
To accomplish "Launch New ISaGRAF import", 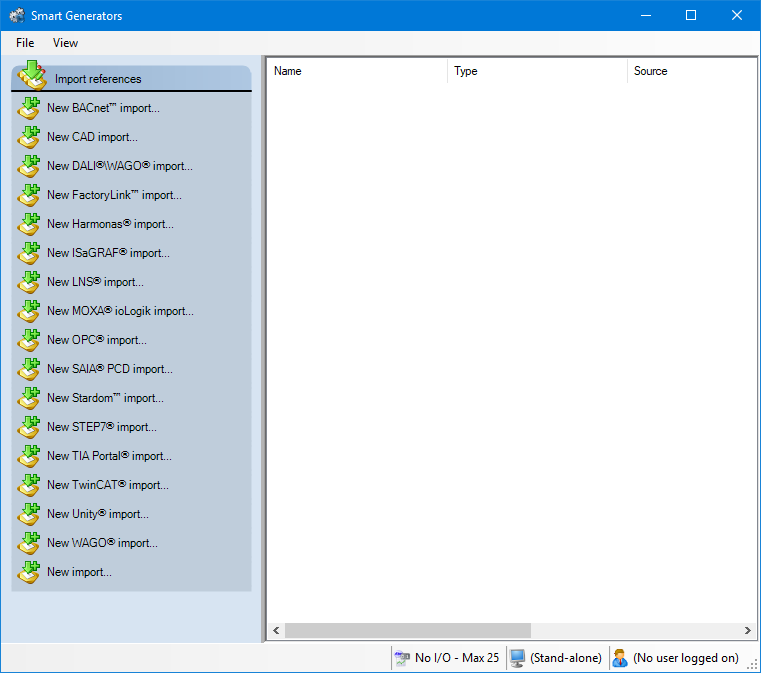I will [x=108, y=253].
